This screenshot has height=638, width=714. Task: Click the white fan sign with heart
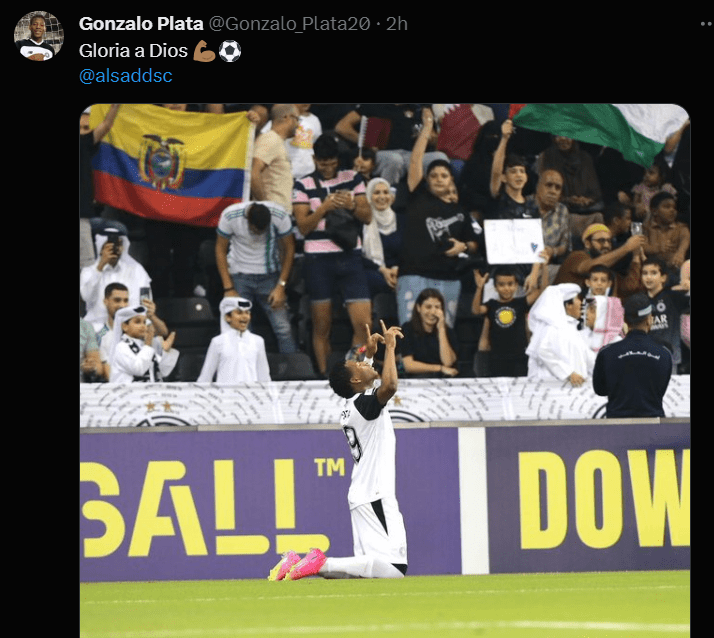(514, 241)
